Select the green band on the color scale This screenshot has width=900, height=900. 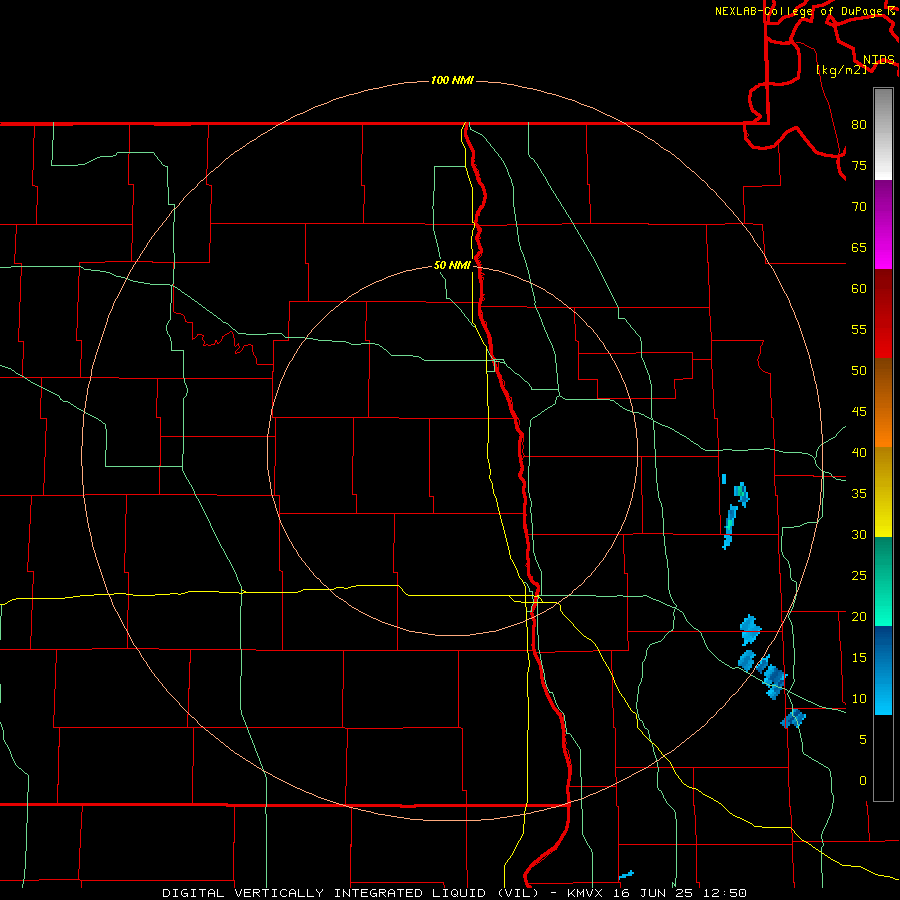coord(883,581)
